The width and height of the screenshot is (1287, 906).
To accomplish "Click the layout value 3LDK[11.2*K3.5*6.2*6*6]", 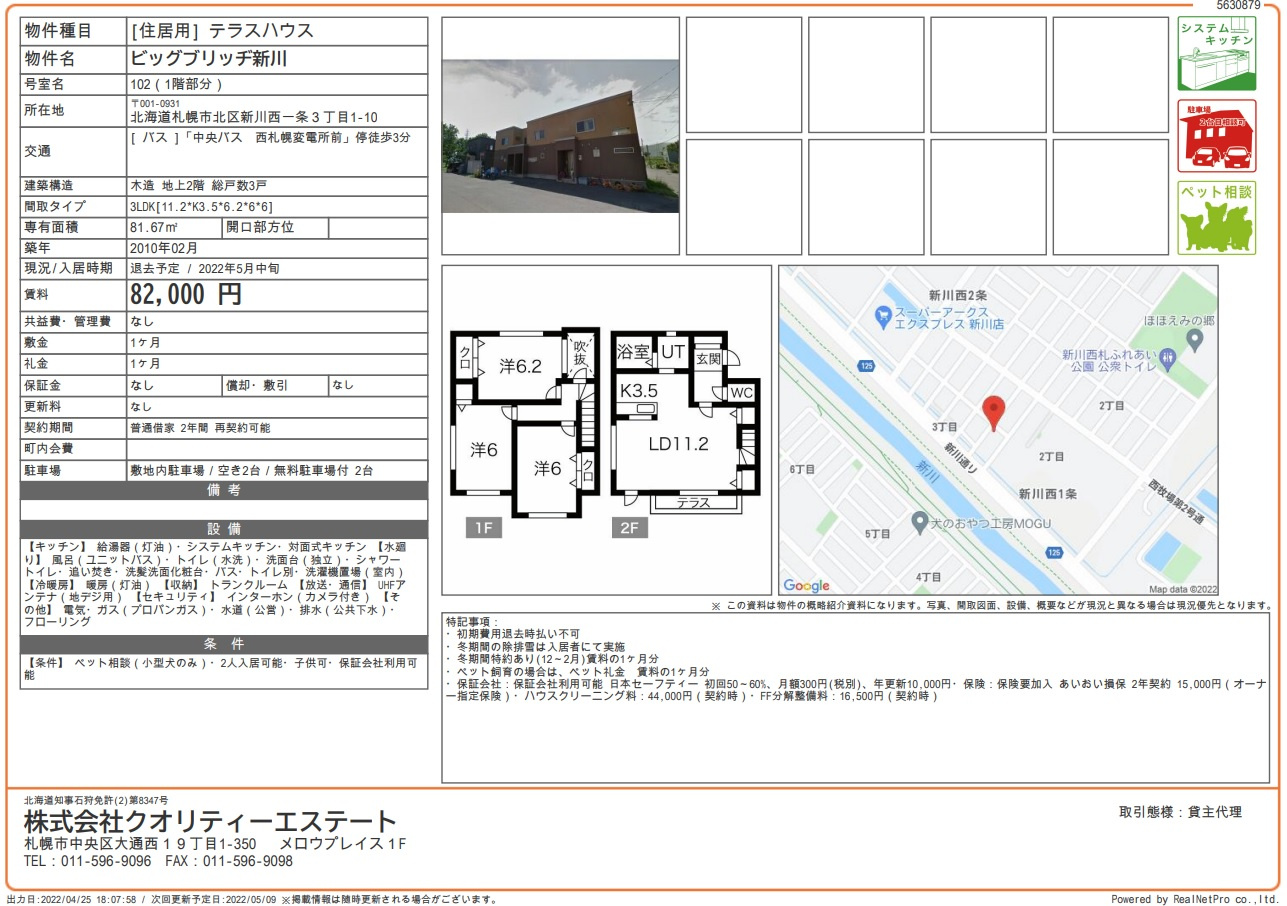I will point(201,206).
